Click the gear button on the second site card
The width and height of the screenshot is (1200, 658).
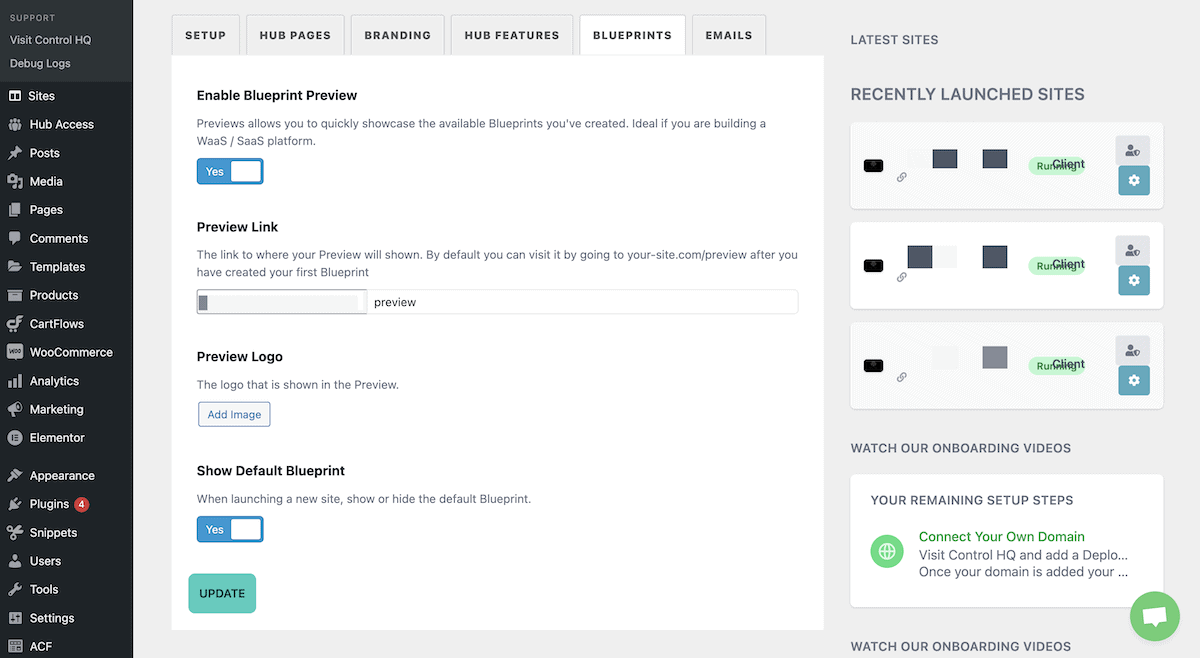point(1133,281)
